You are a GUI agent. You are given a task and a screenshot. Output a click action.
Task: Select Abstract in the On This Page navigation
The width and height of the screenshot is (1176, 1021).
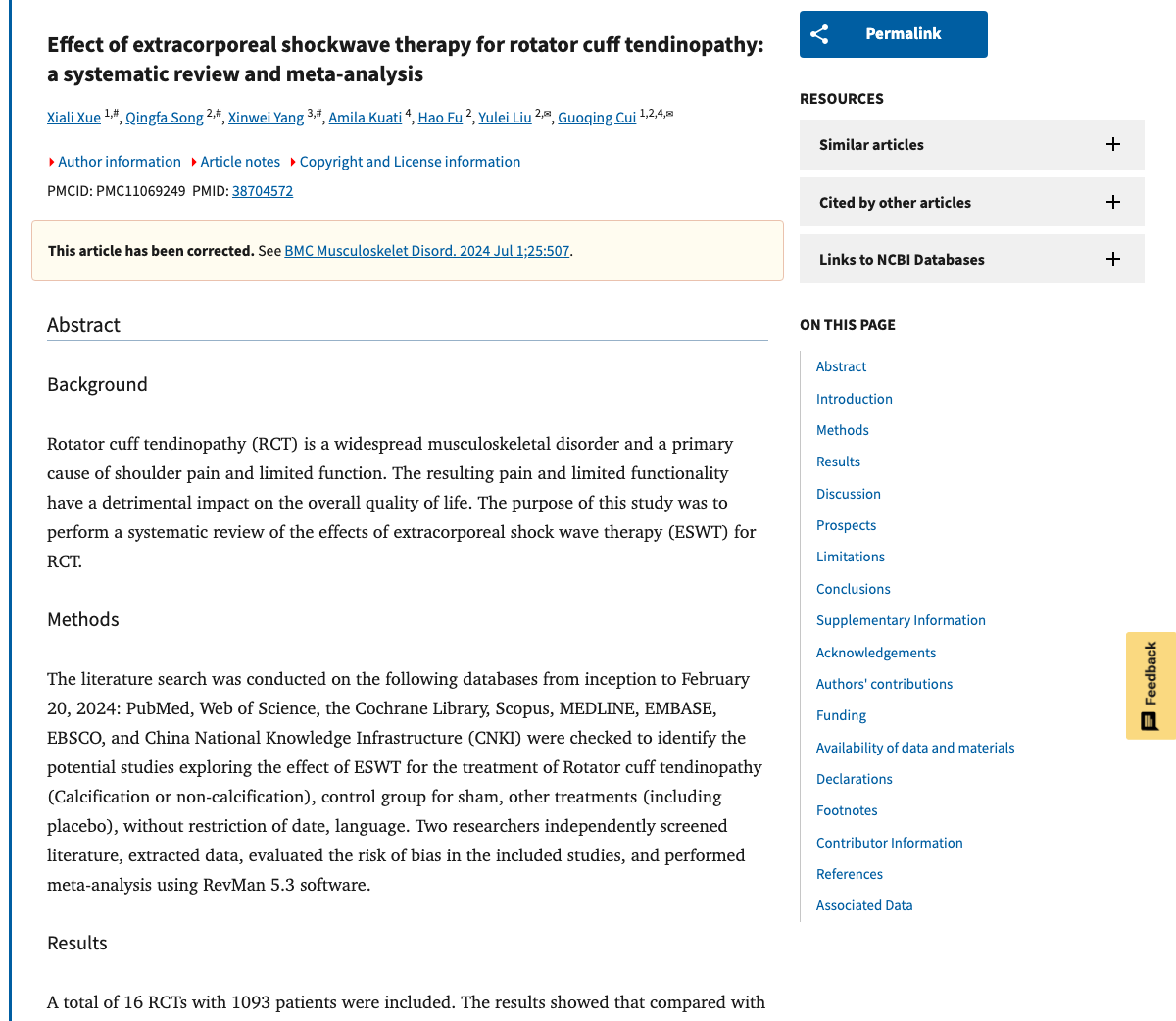click(841, 366)
